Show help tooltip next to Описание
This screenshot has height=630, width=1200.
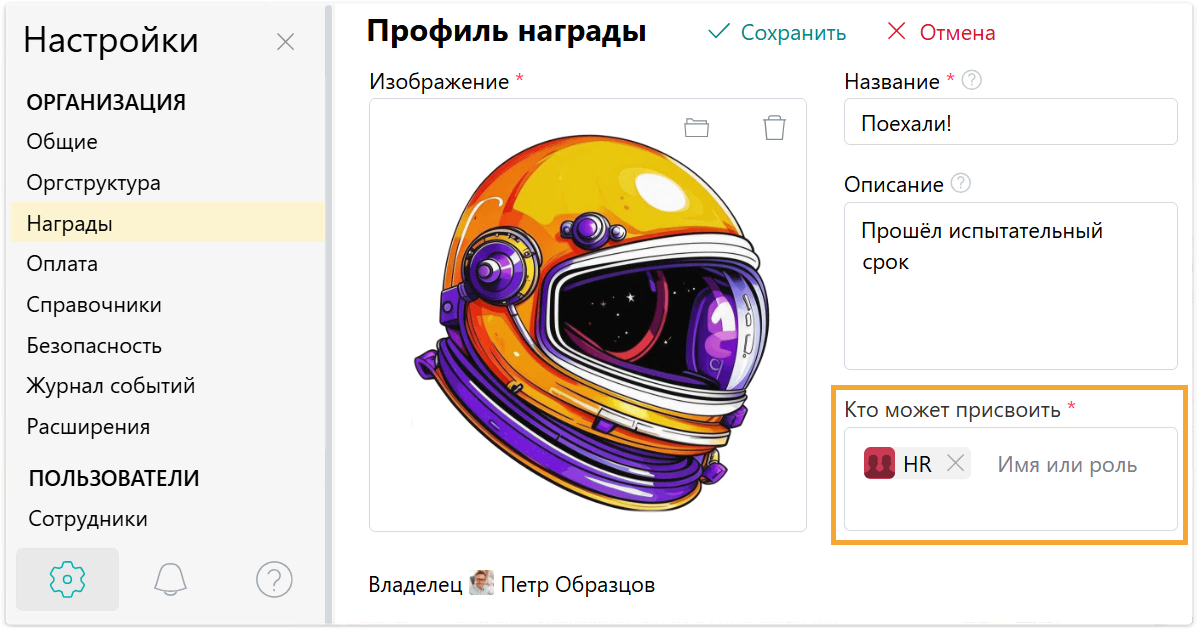(960, 184)
